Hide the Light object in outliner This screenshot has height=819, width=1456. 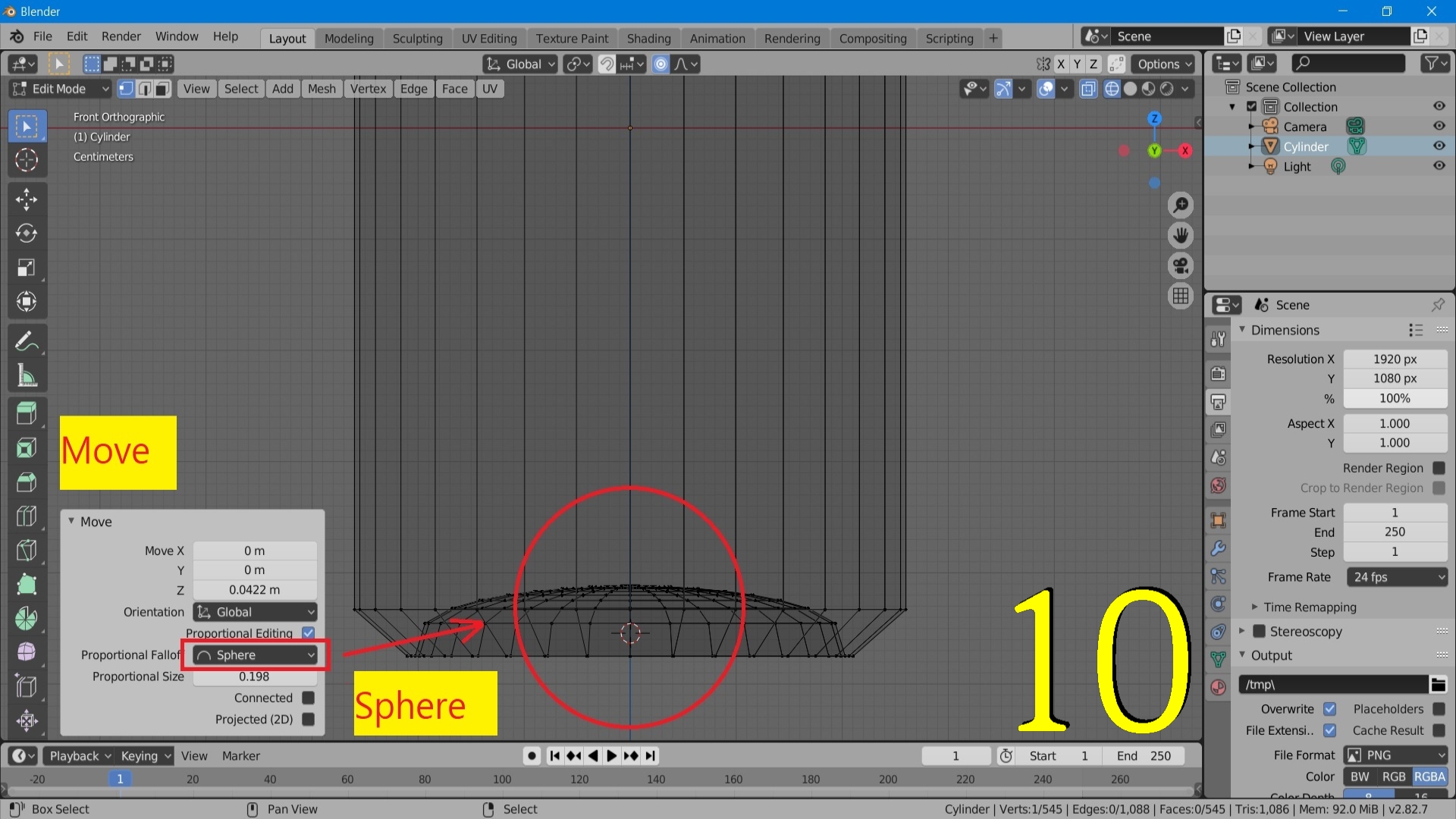pyautogui.click(x=1439, y=166)
